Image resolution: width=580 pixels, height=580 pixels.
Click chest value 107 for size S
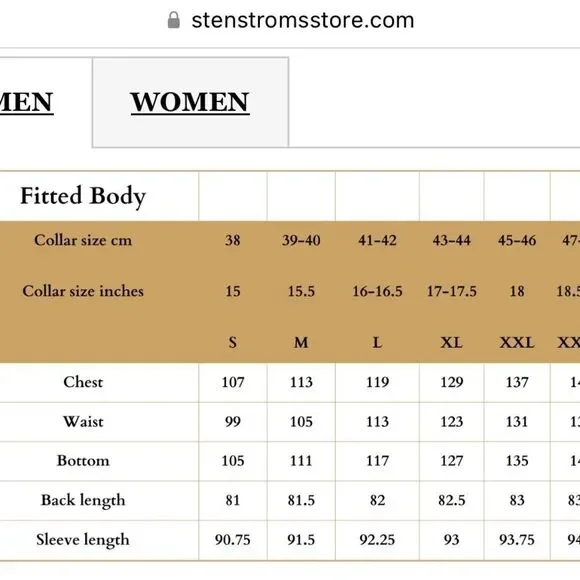(x=233, y=382)
